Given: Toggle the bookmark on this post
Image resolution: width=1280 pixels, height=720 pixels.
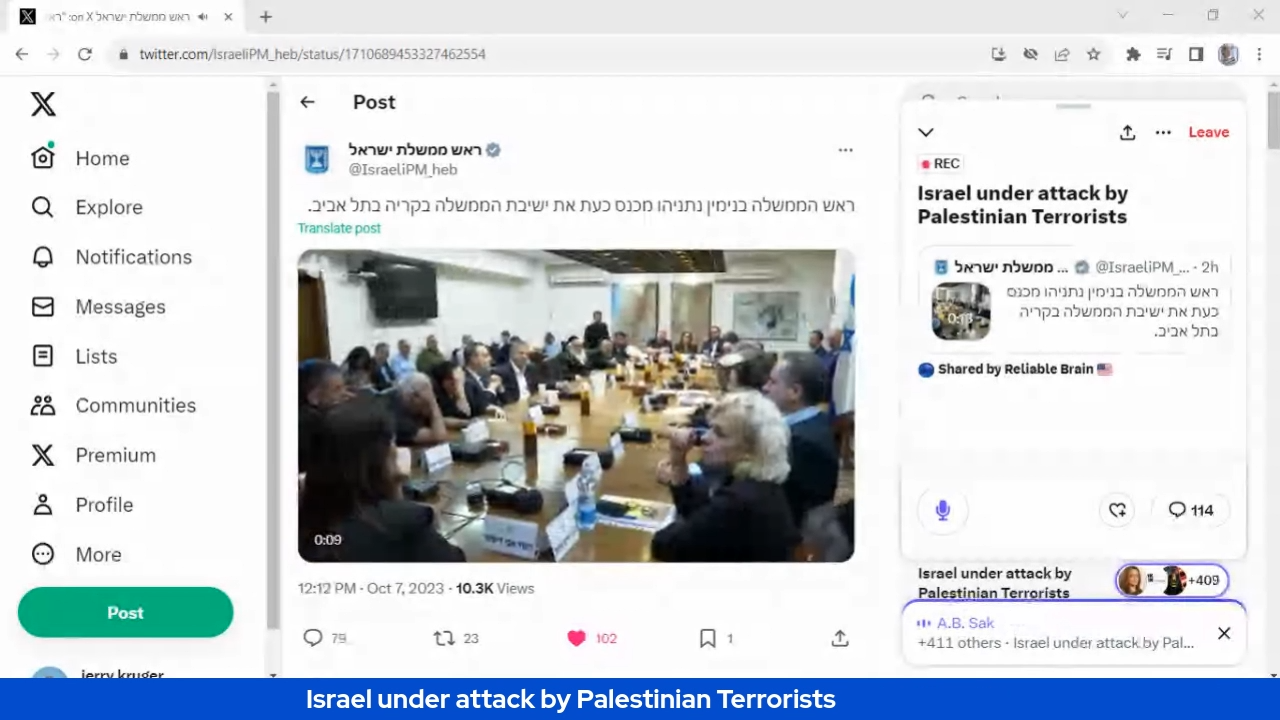Looking at the screenshot, I should click(707, 638).
